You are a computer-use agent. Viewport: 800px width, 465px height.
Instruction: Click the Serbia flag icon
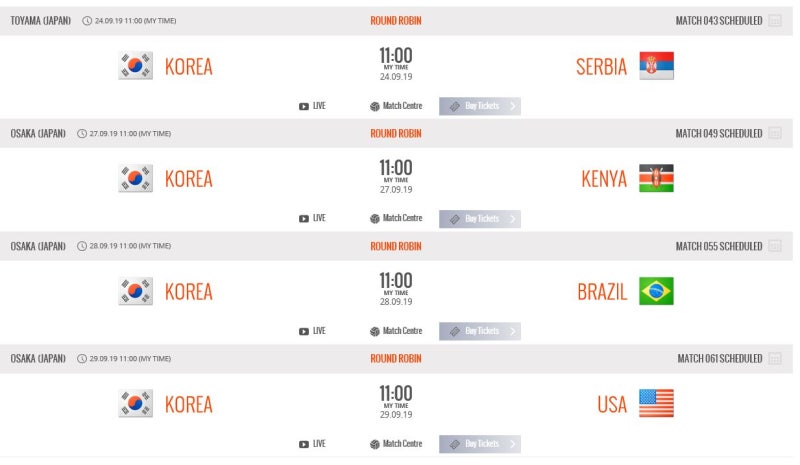click(x=656, y=65)
